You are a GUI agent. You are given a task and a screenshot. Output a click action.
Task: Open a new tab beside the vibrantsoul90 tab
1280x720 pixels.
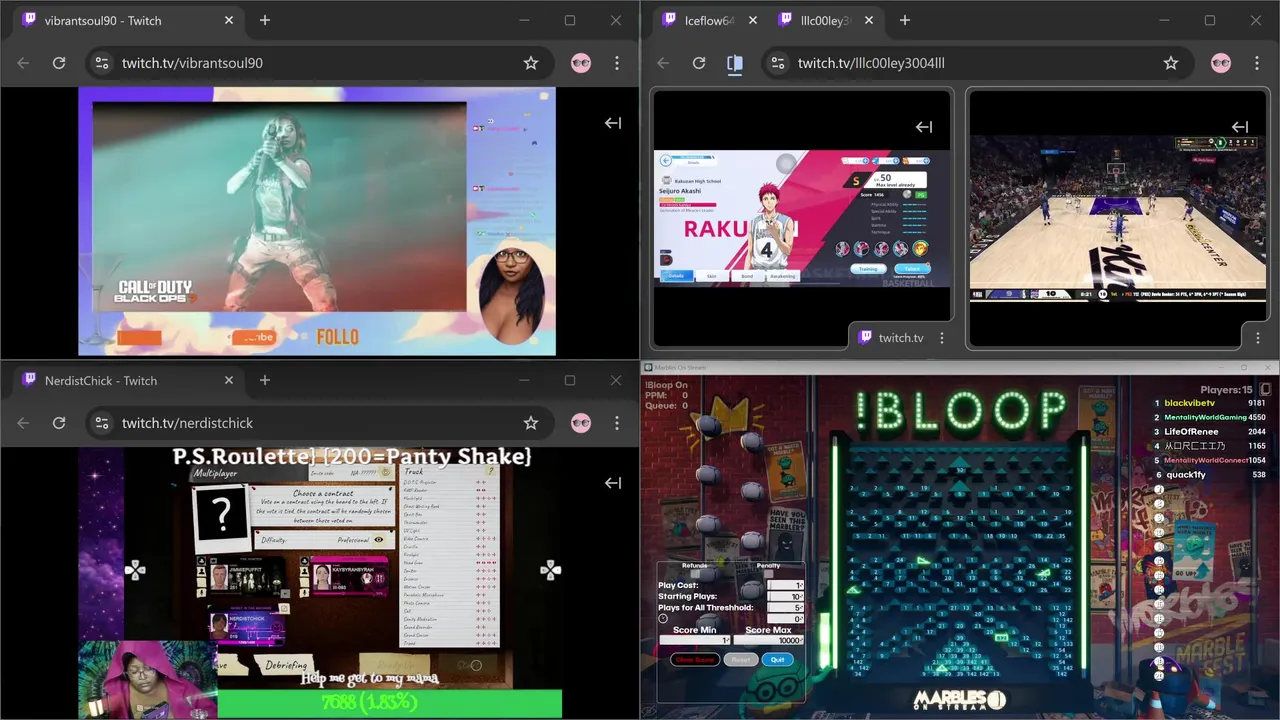tap(265, 20)
